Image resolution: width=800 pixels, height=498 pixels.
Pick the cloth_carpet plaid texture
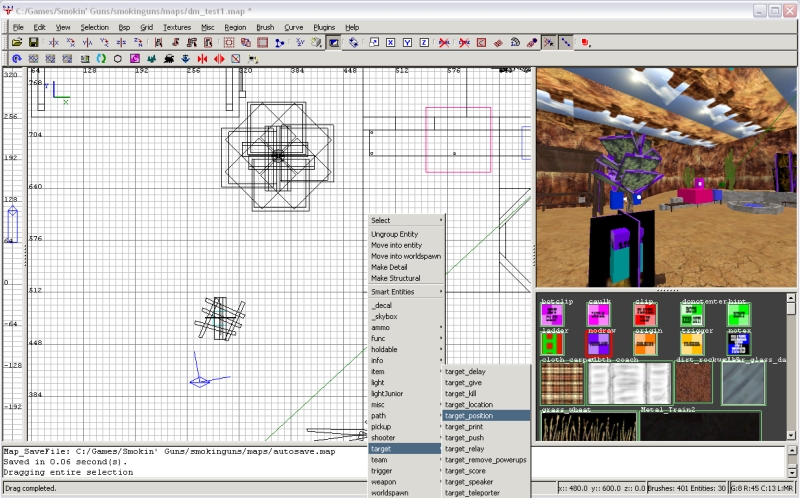point(562,383)
